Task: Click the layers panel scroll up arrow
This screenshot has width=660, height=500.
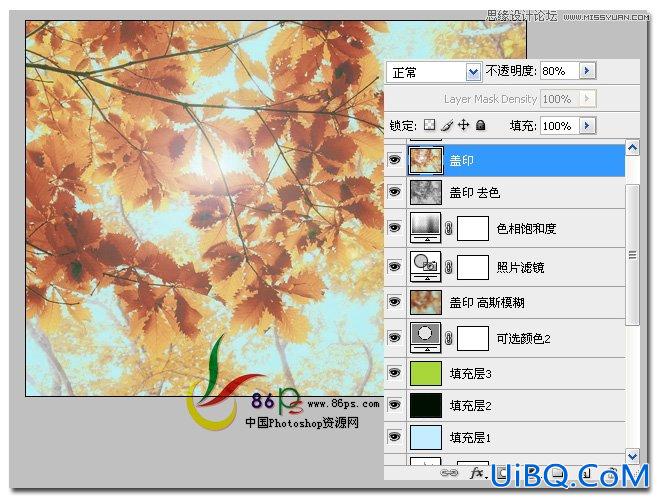Action: [633, 148]
